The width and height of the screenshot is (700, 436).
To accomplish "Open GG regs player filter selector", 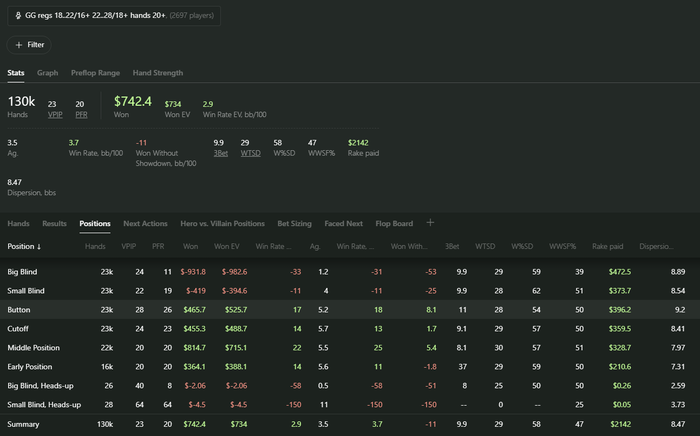I will [x=114, y=16].
